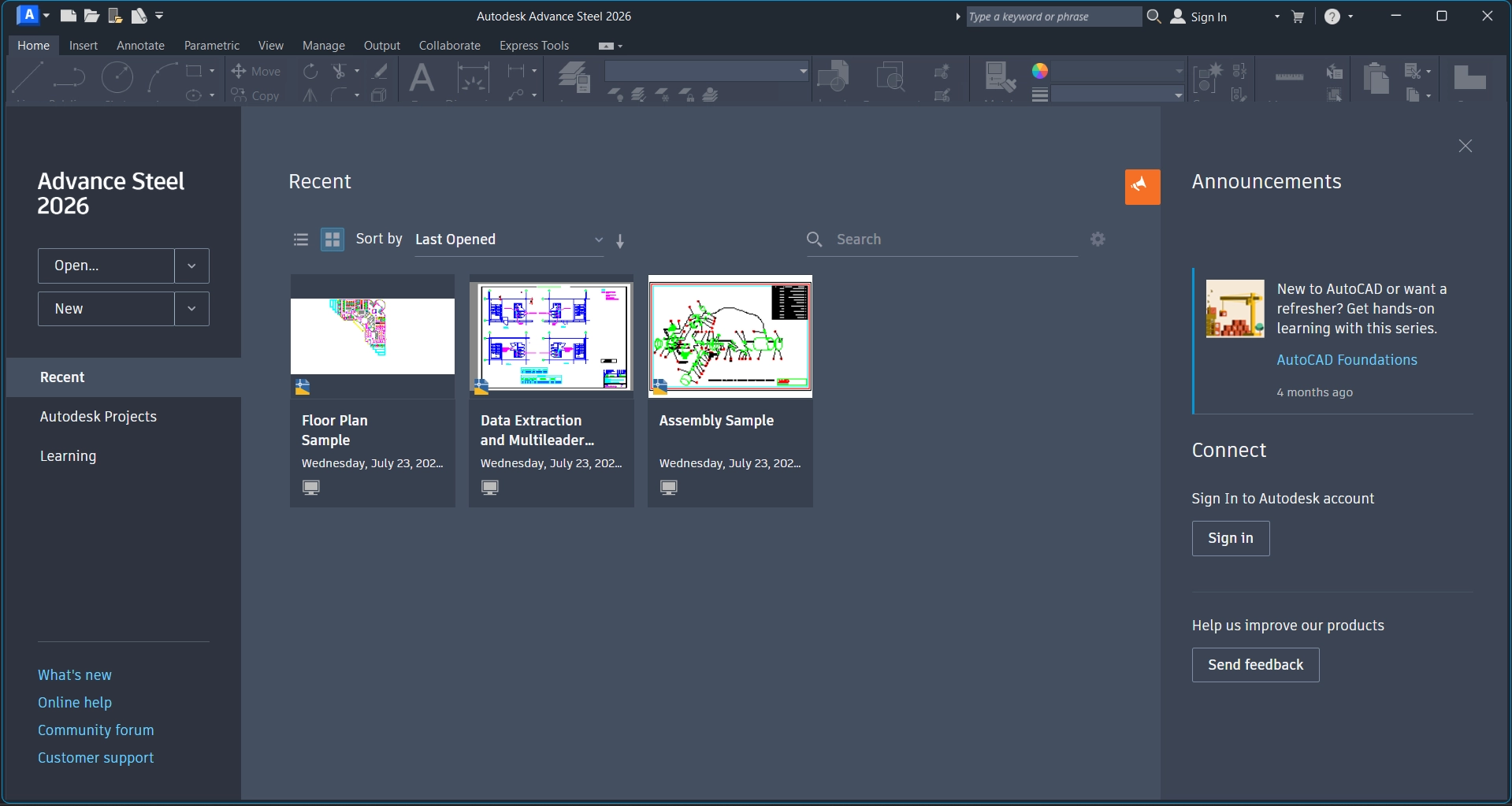The image size is (1512, 806).
Task: Click the Recent files Search field
Action: coord(942,240)
